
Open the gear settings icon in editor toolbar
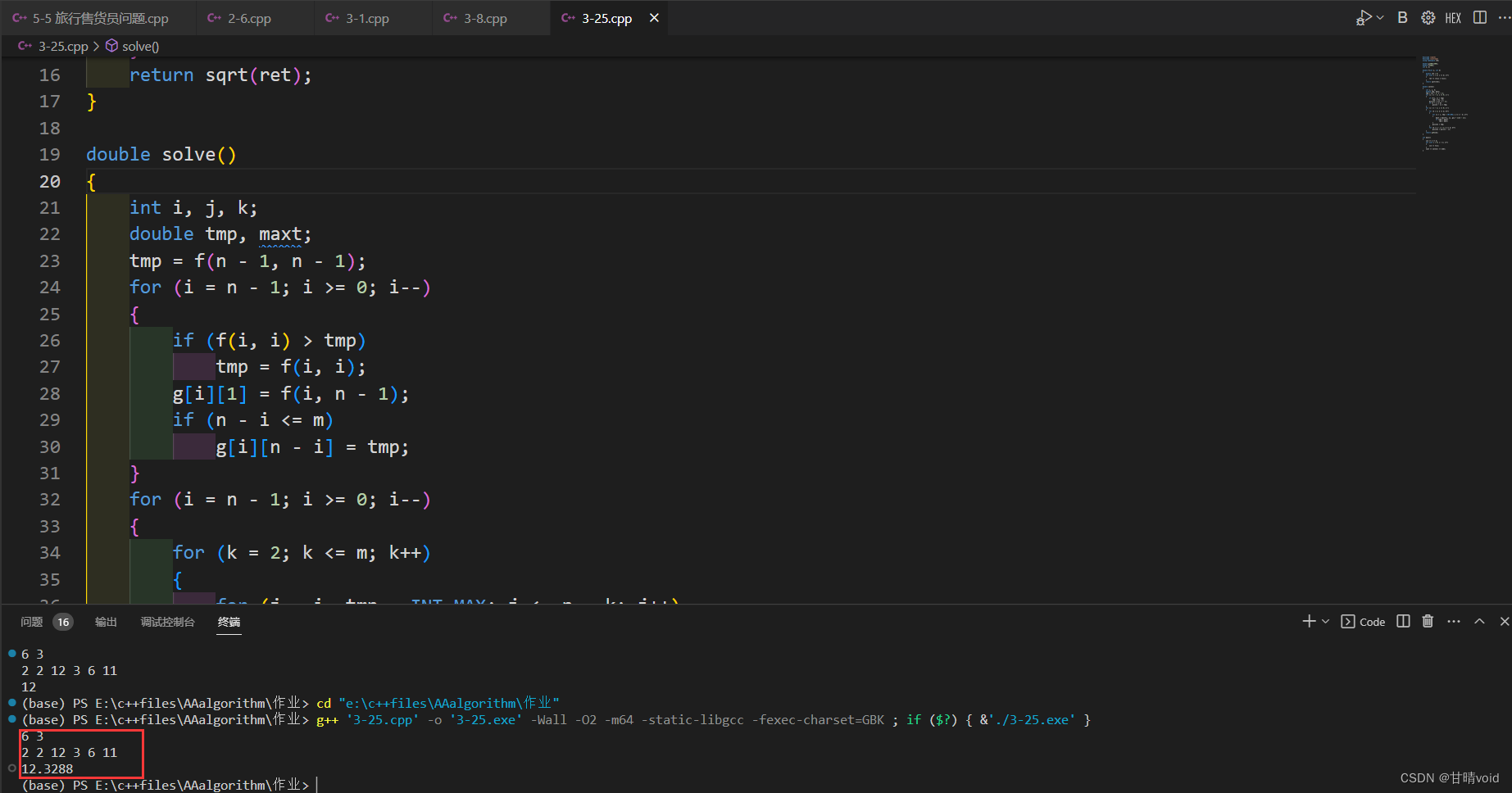(1428, 17)
